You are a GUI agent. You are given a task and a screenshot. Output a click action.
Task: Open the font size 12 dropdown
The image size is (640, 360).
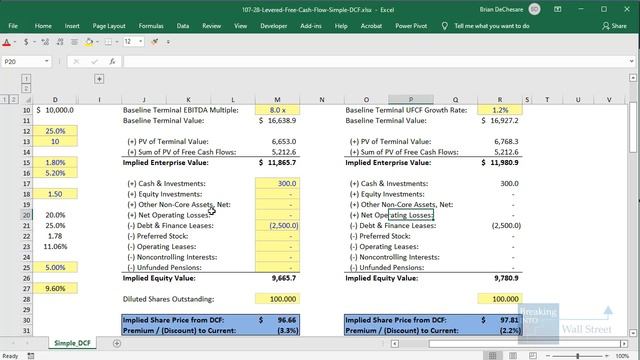tap(141, 41)
